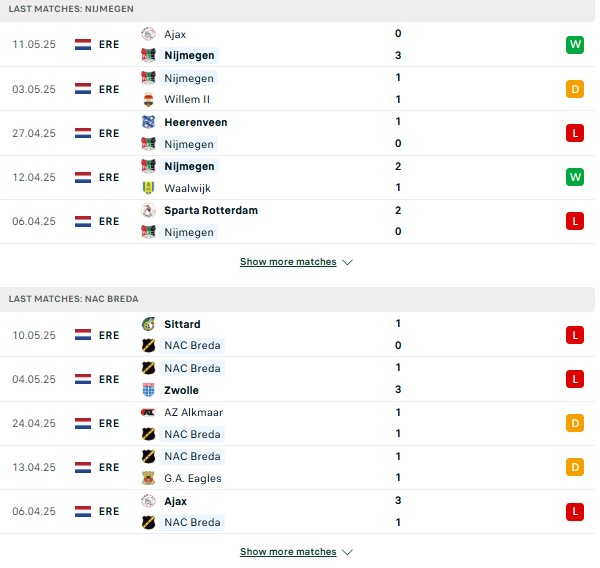Open the 12.04.25 Nijmegen vs Waalwijk match row
Screen dimensions: 600x568
pos(297,178)
